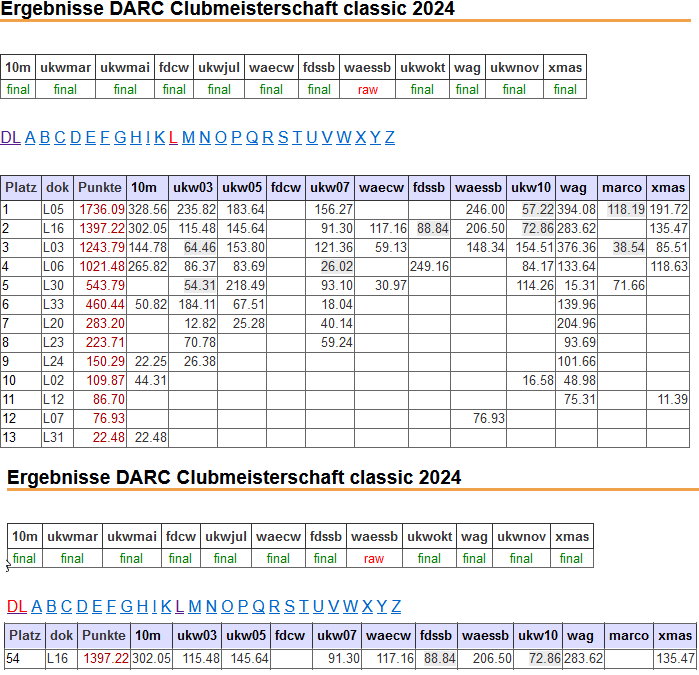The width and height of the screenshot is (699, 675).
Task: Open letter M in the first letter index
Action: click(189, 137)
